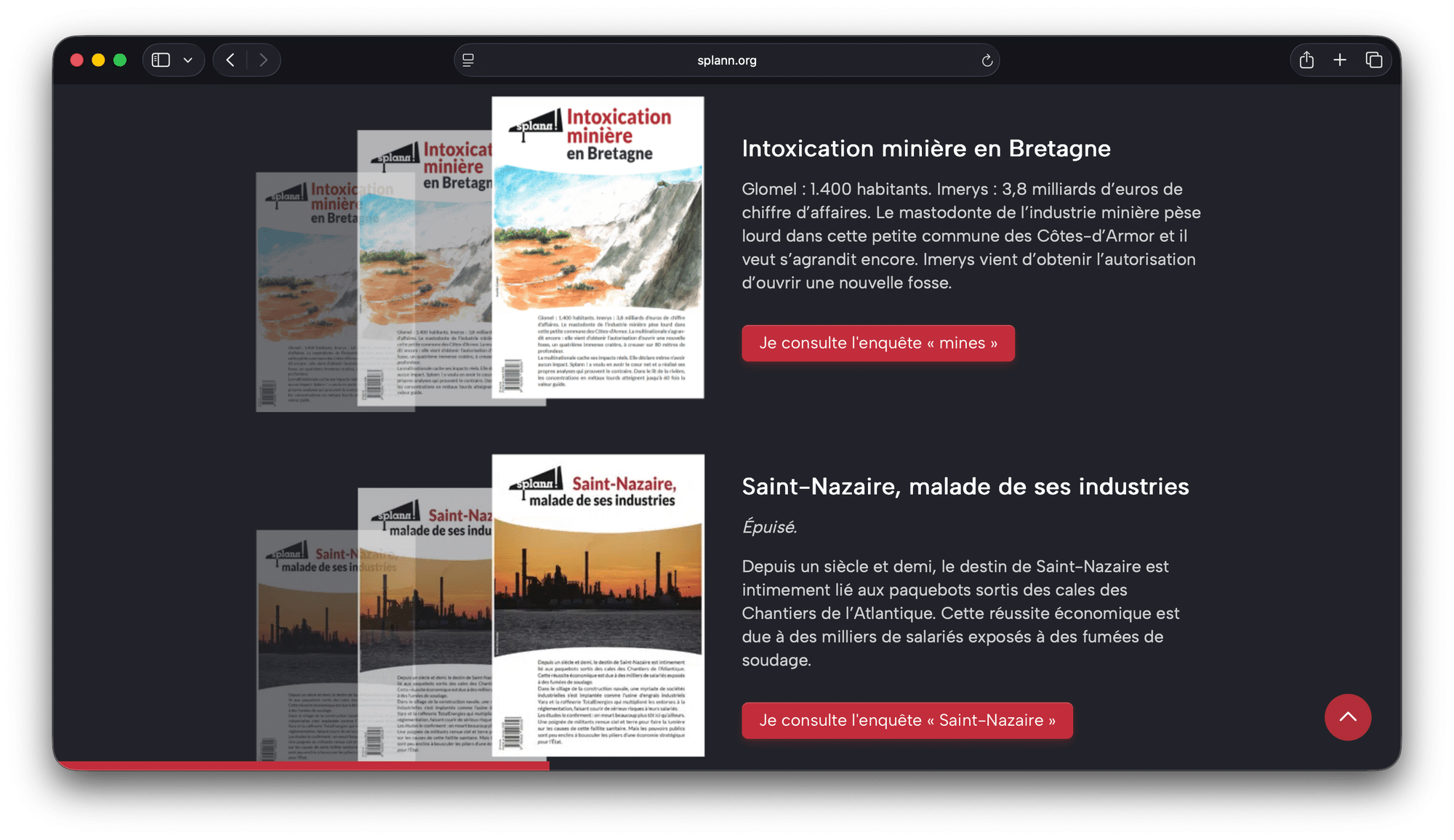Image resolution: width=1454 pixels, height=840 pixels.
Task: Open the sidebar options dropdown arrow
Action: tap(188, 60)
